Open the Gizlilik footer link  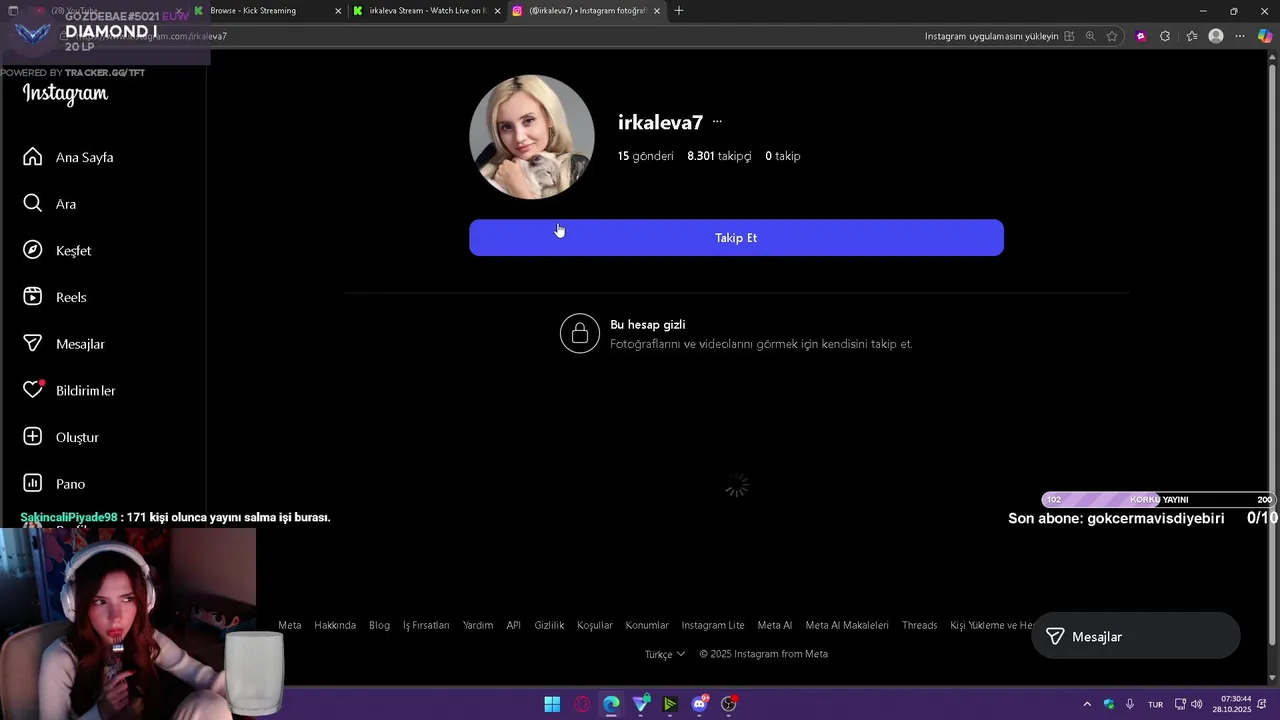point(549,625)
